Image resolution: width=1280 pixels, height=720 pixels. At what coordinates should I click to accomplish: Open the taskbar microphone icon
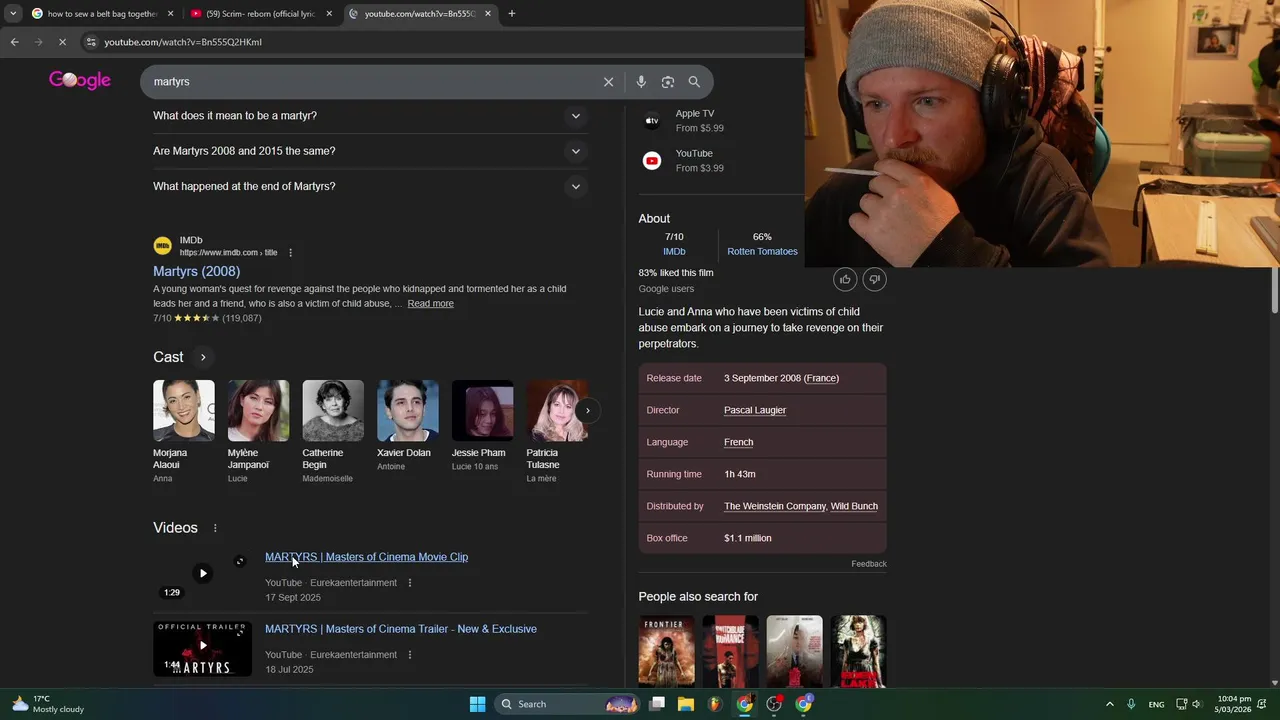(1131, 704)
